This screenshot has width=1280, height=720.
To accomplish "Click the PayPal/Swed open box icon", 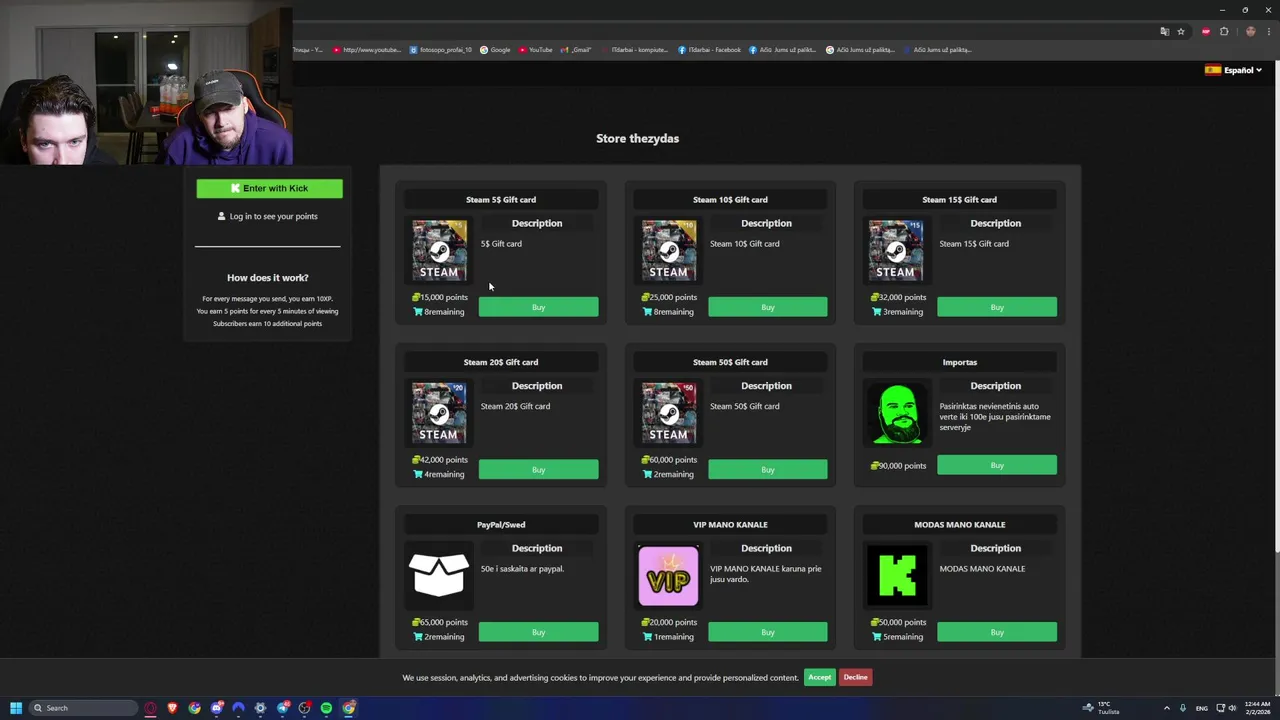I will pyautogui.click(x=439, y=576).
